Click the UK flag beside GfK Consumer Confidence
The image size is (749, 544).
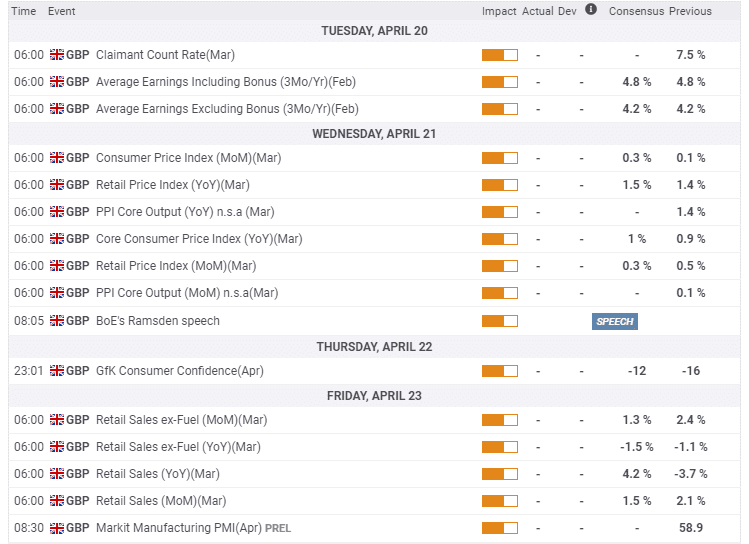coord(57,371)
